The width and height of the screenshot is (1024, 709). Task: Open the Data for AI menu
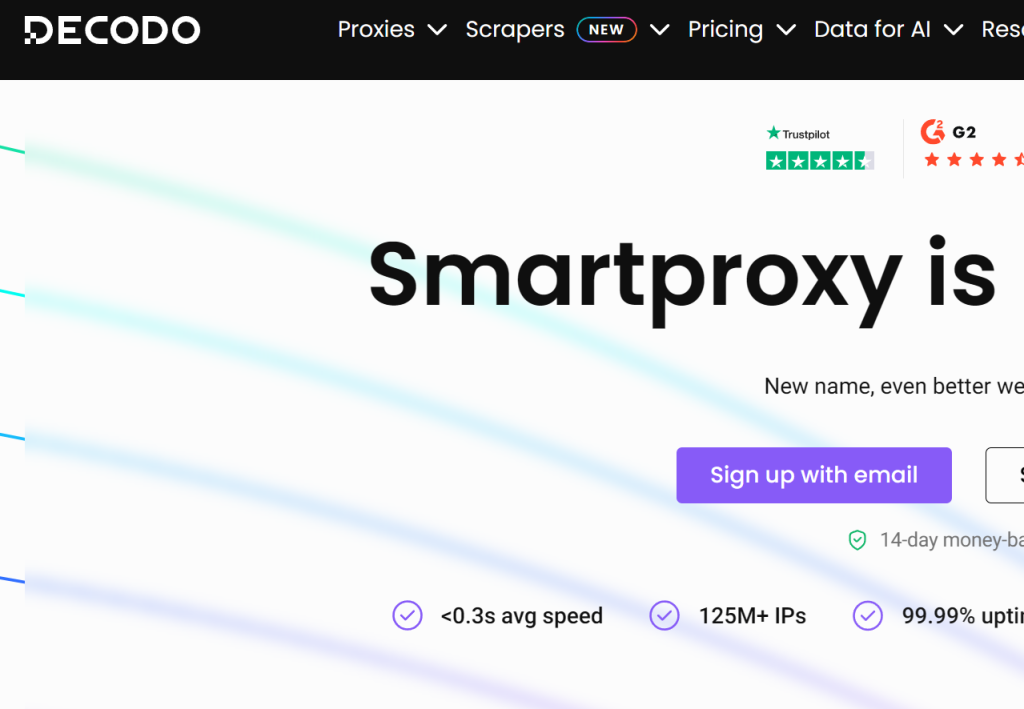[872, 29]
